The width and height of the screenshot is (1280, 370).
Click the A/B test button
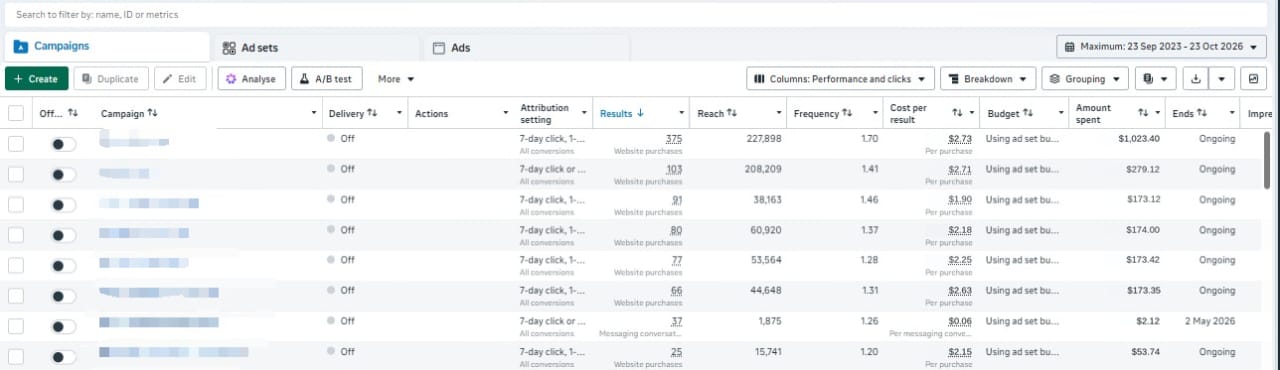(x=327, y=78)
